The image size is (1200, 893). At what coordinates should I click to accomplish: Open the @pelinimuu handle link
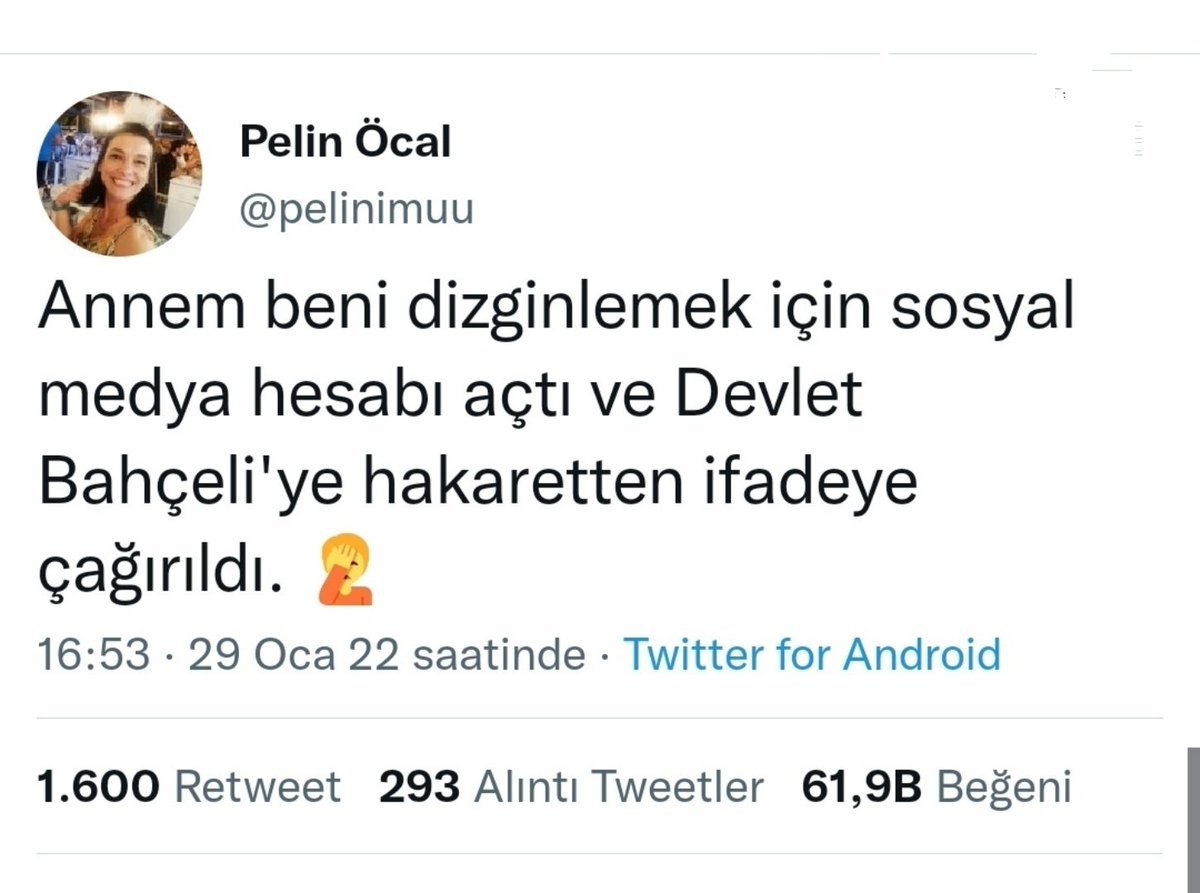356,210
